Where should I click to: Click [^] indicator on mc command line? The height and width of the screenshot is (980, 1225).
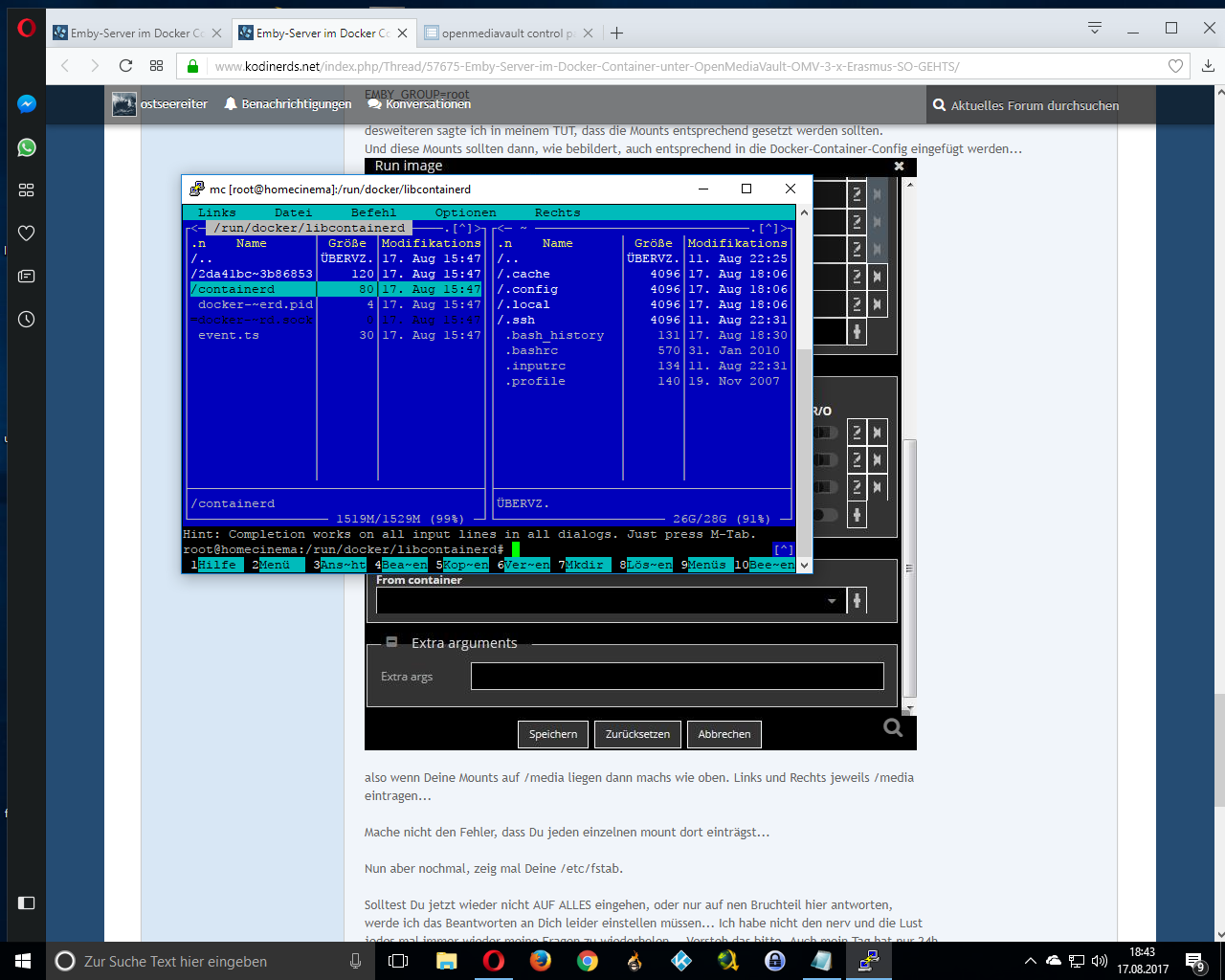784,549
